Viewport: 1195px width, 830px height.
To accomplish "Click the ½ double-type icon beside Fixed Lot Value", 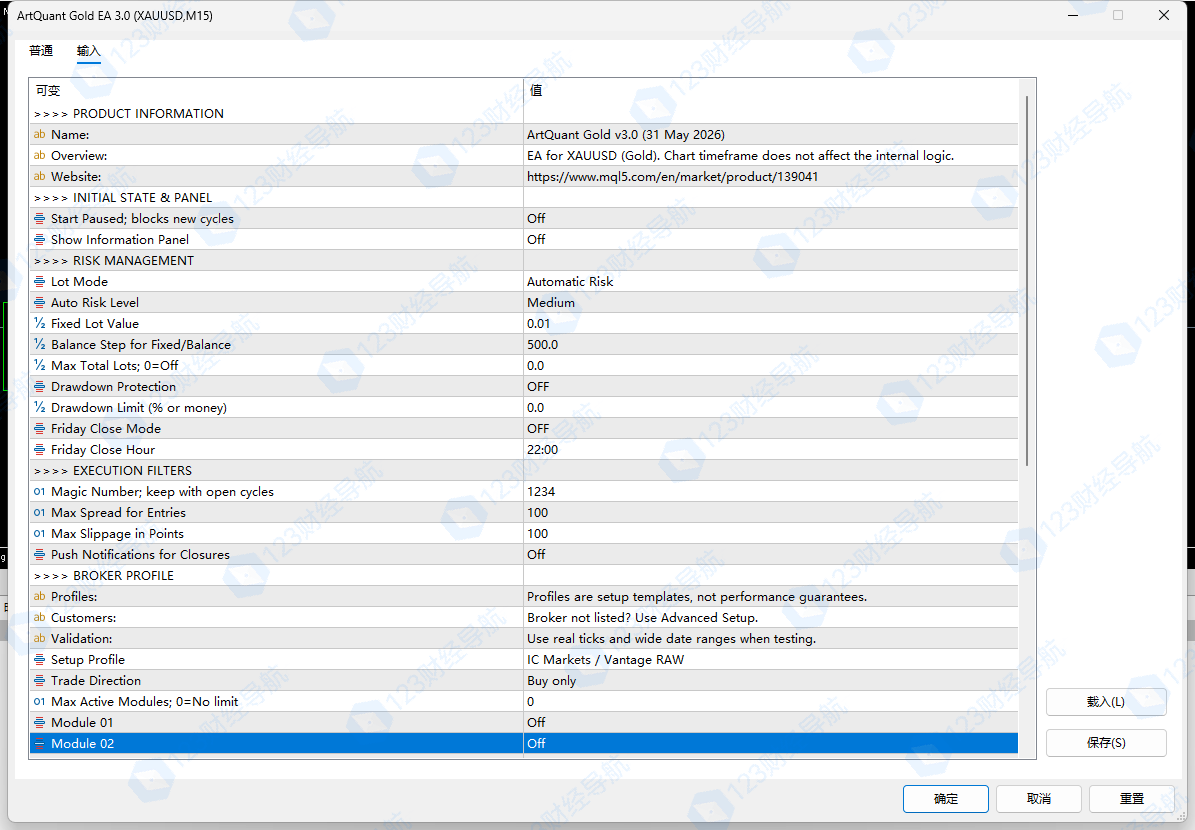I will pyautogui.click(x=40, y=323).
